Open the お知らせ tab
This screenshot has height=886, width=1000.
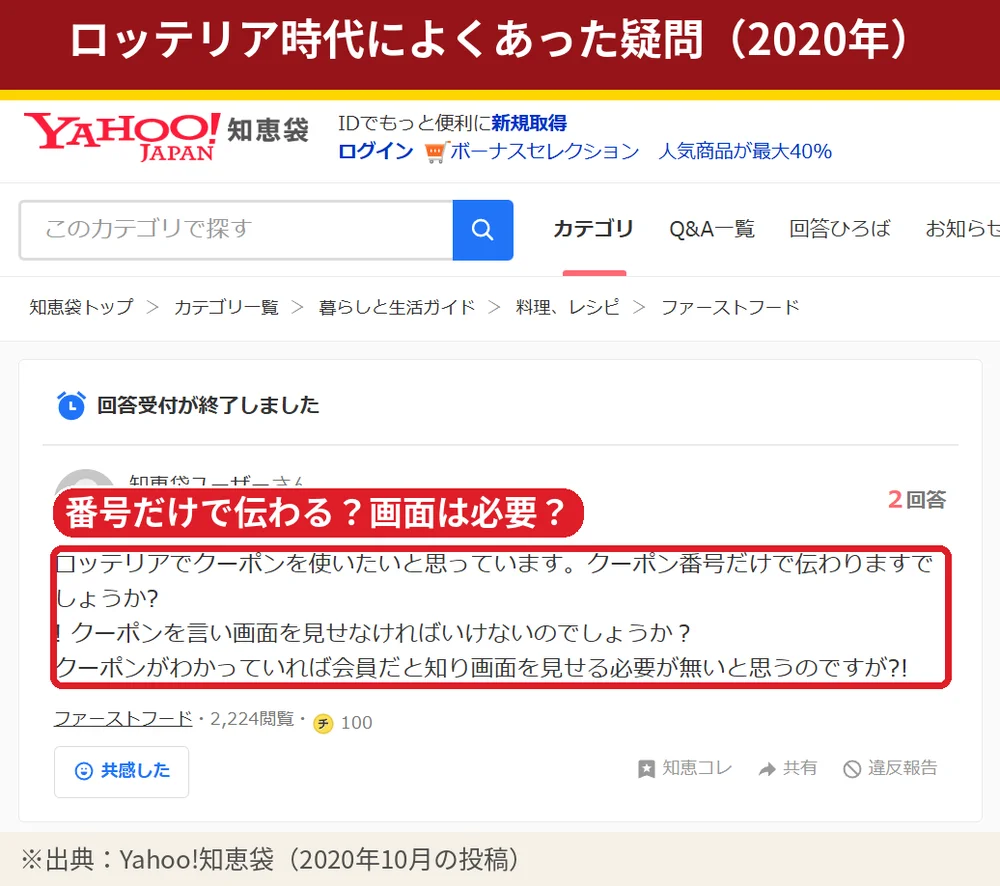[x=962, y=228]
